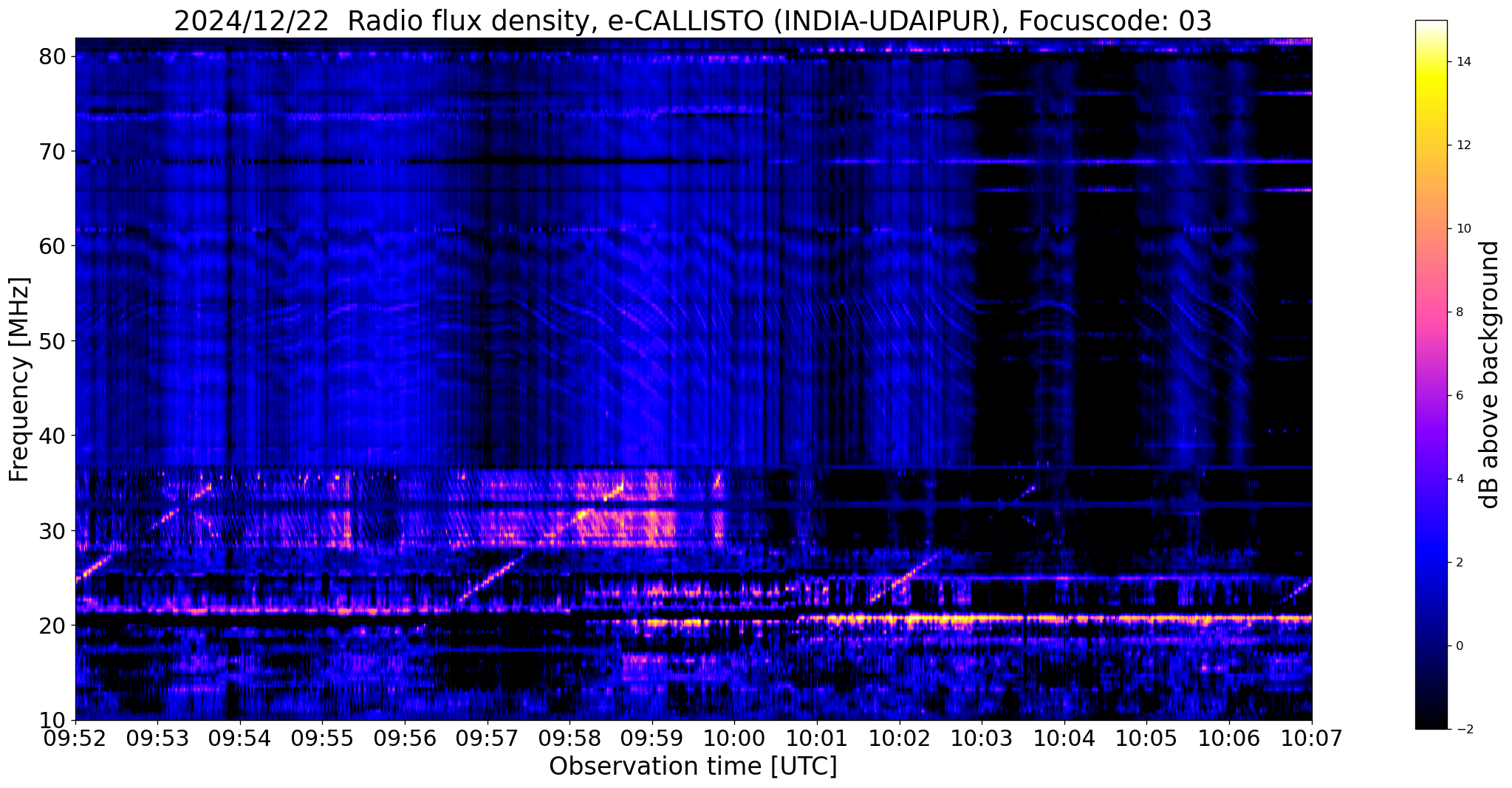Screen dimensions: 1512x788
Task: Click the "Observation time [UTC]" axis label
Action: pos(693,767)
